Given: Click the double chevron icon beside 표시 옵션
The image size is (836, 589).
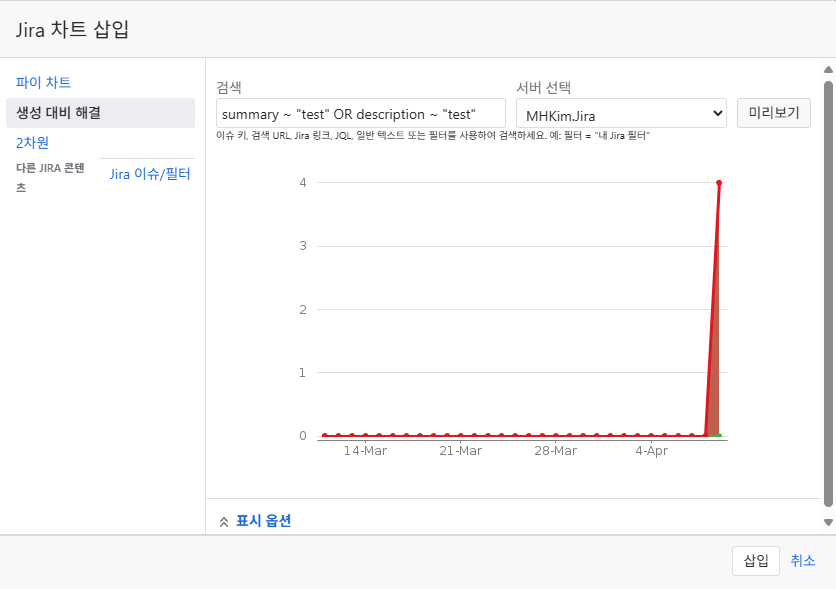Looking at the screenshot, I should click(224, 522).
